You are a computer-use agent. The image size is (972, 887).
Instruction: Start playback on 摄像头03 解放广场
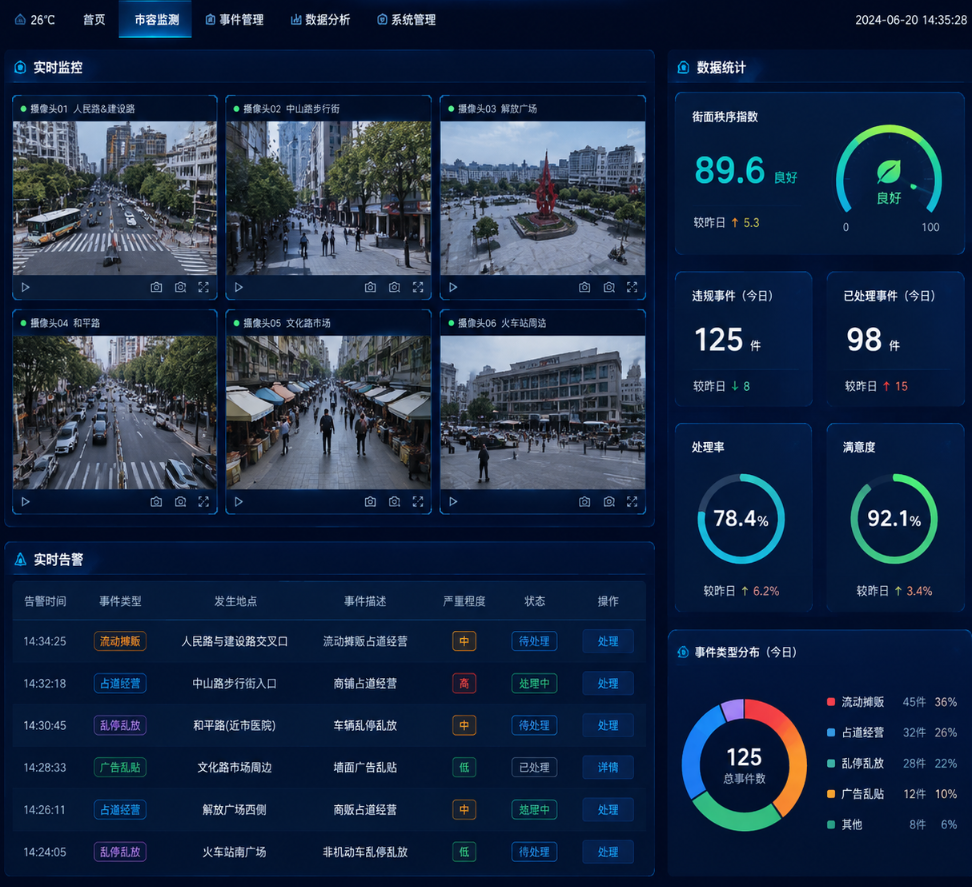[x=453, y=288]
